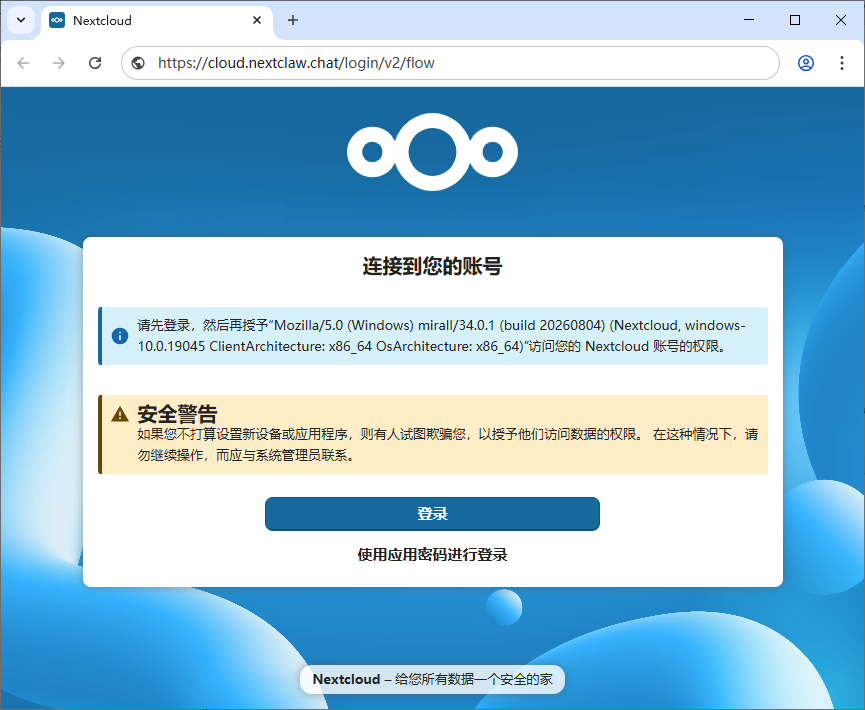Open the browser three-dot menu
This screenshot has height=710, width=865.
tap(842, 63)
